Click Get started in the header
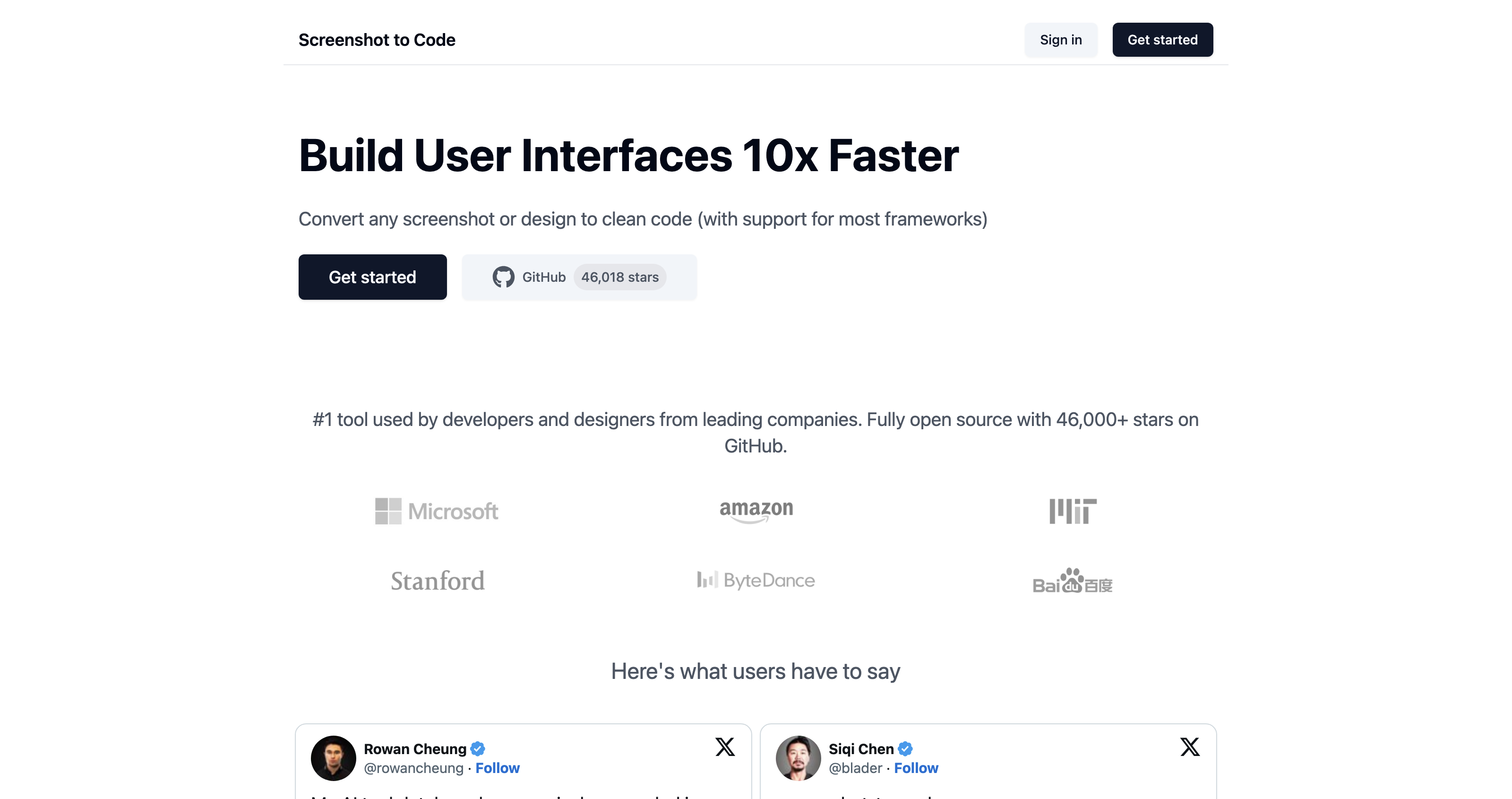Image resolution: width=1512 pixels, height=799 pixels. tap(1162, 40)
